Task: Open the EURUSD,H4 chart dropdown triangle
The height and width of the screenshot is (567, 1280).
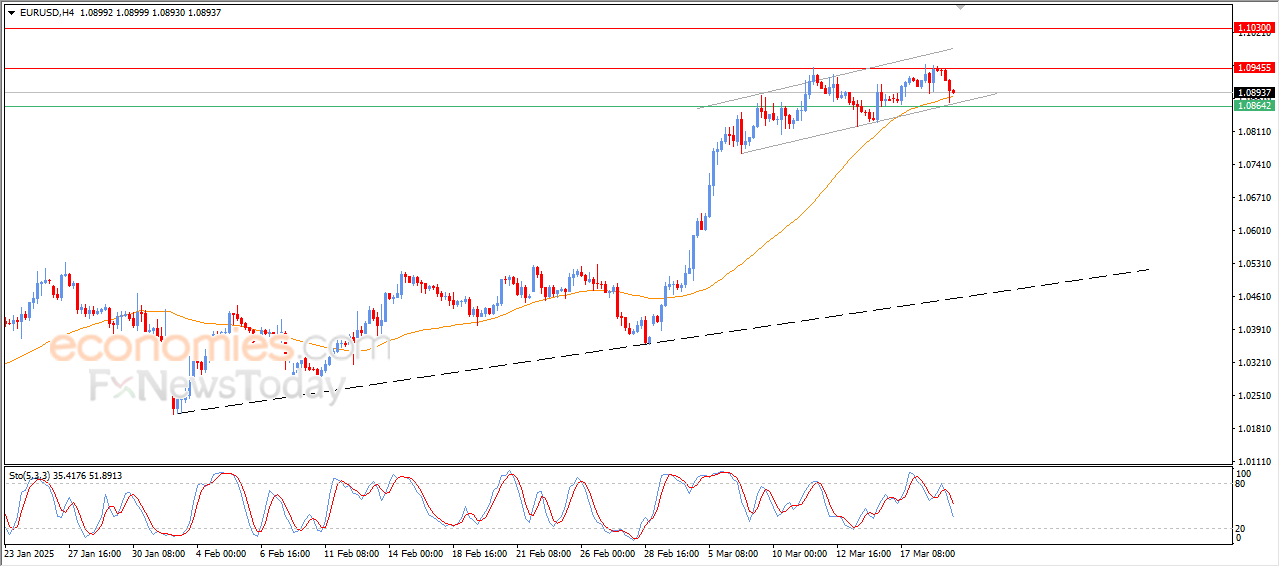Action: click(11, 12)
